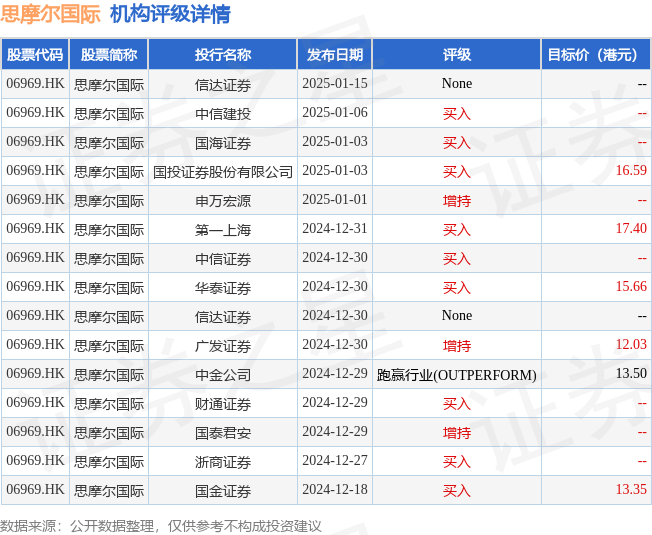Click the date 2025-01-01
The height and width of the screenshot is (535, 652).
pyautogui.click(x=335, y=200)
